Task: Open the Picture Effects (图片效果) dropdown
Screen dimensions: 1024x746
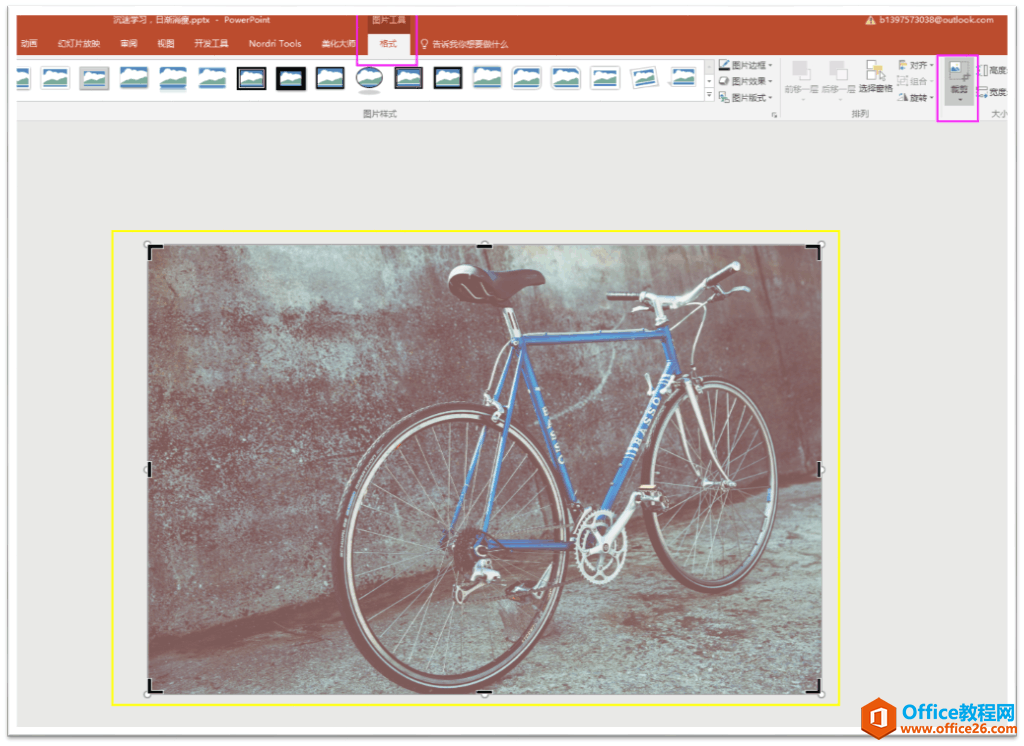Action: click(x=746, y=81)
